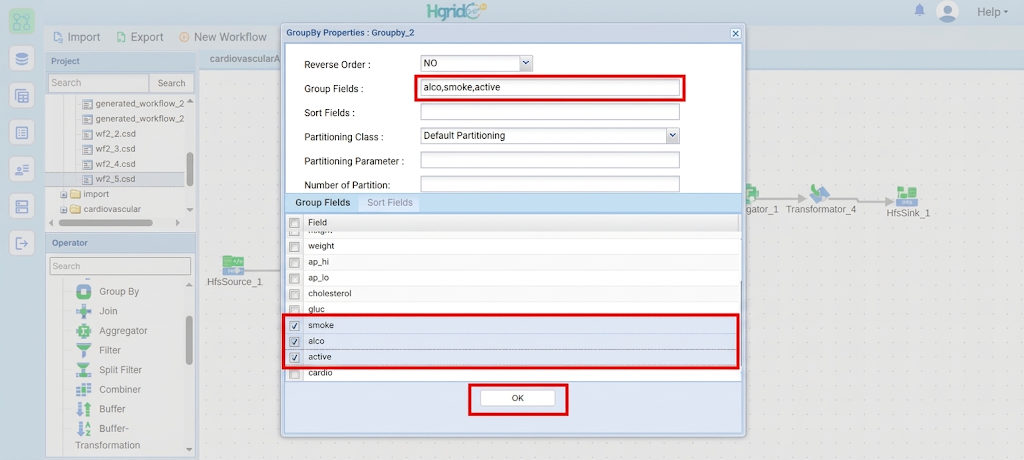
Task: Uncheck the active field checkbox
Action: [x=295, y=357]
